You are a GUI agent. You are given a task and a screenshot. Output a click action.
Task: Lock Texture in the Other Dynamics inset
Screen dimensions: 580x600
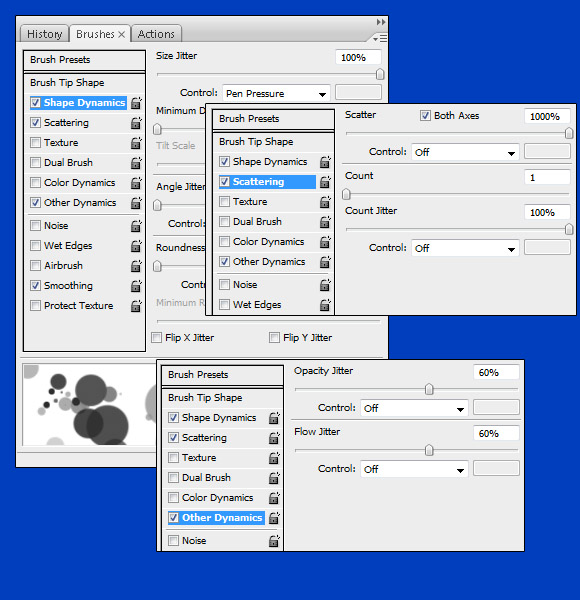pos(274,458)
